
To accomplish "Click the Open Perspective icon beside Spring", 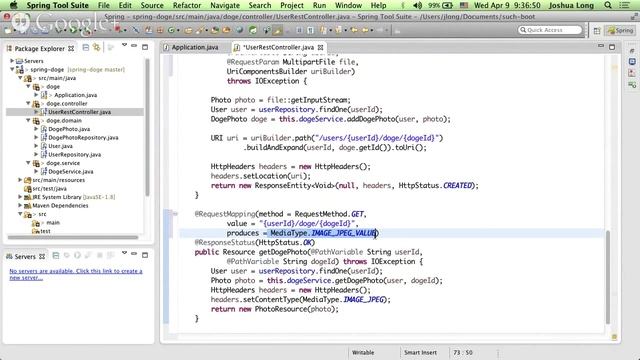I will point(597,31).
